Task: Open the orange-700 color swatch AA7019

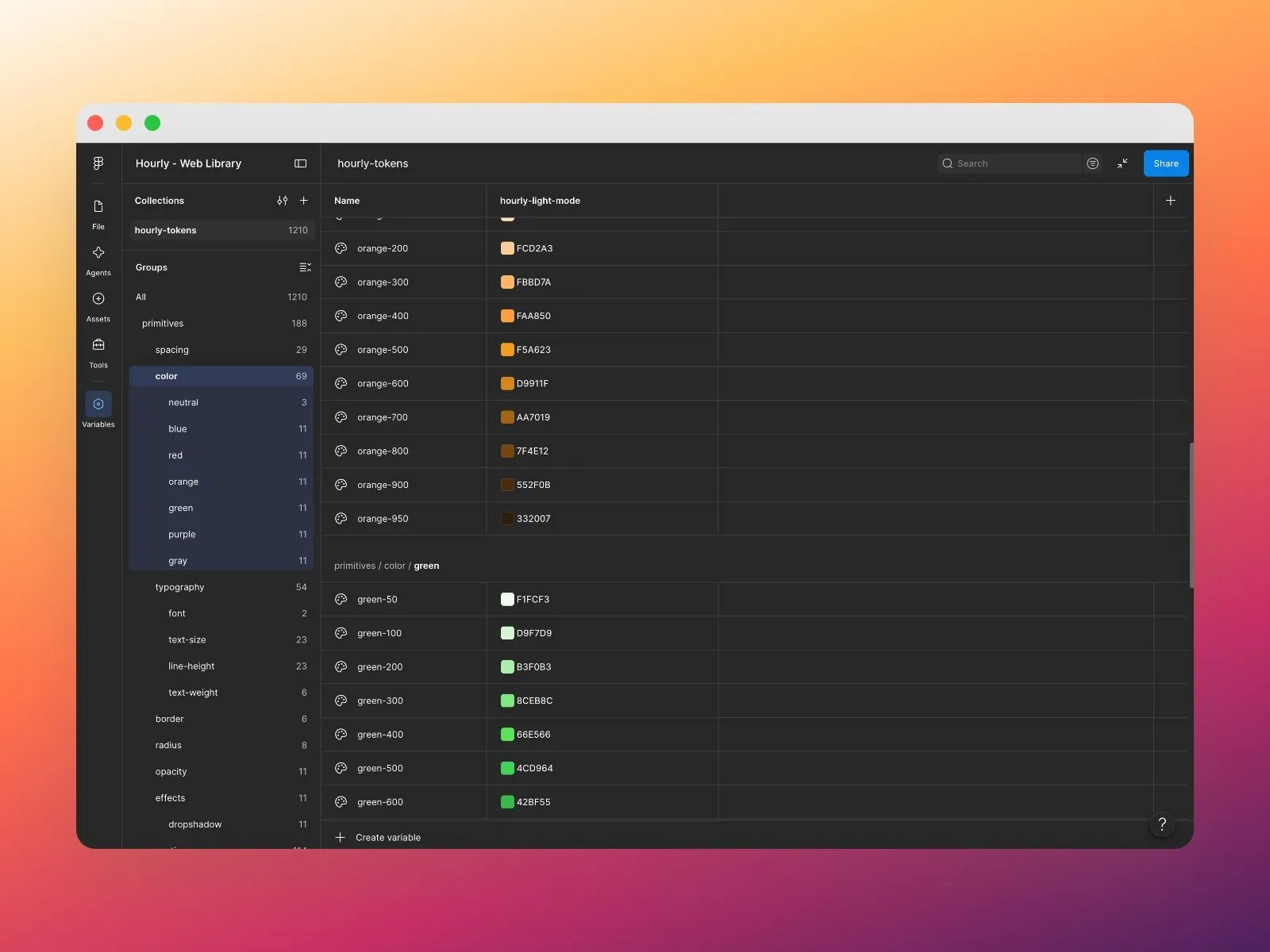Action: coord(507,417)
